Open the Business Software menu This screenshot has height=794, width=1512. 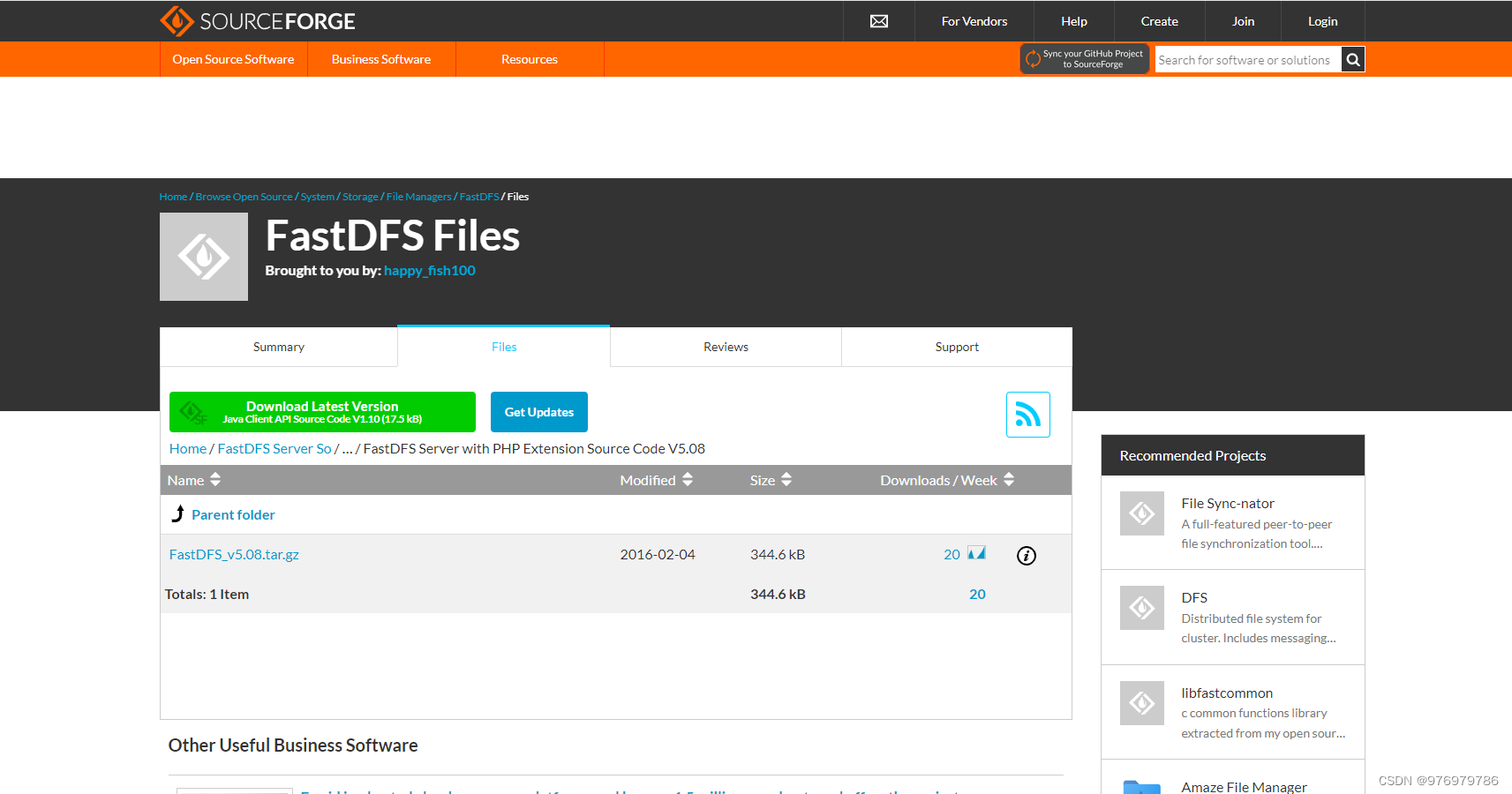pos(381,59)
